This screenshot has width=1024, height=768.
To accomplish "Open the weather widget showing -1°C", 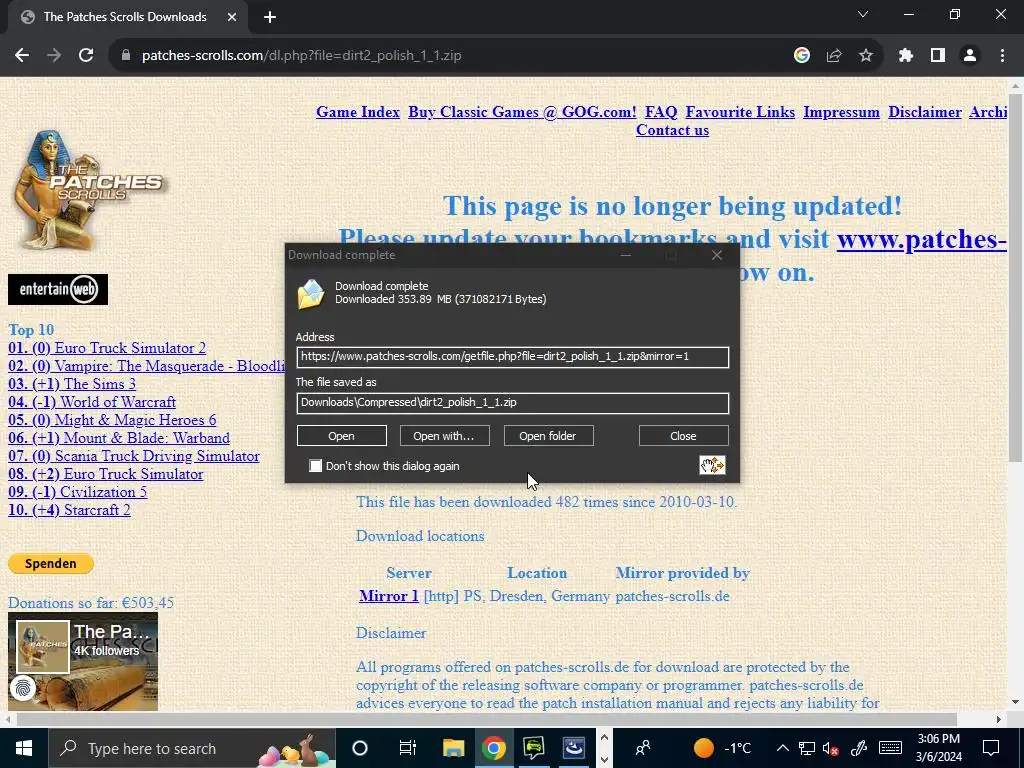I will (722, 748).
